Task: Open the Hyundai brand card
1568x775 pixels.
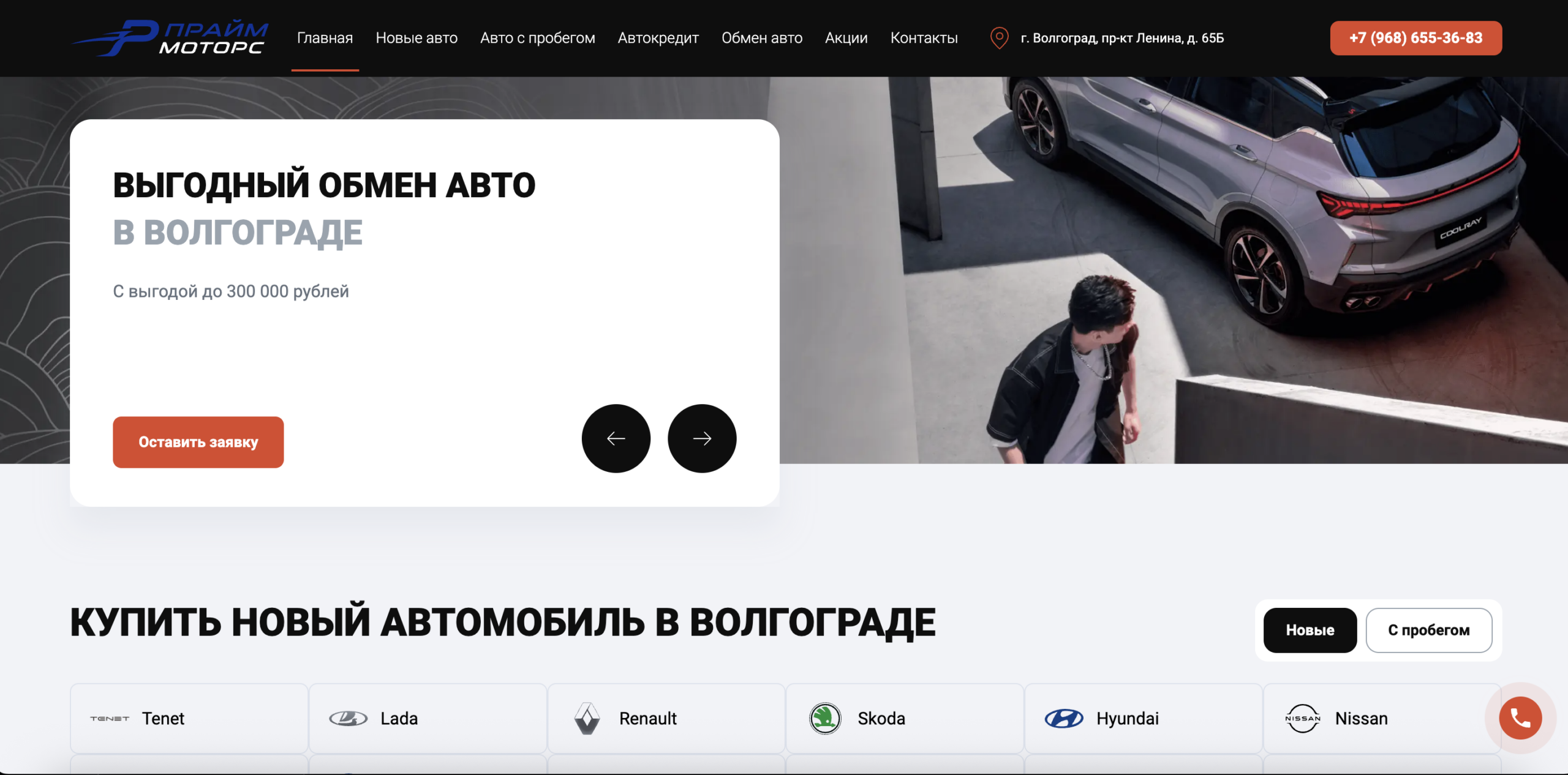Action: pyautogui.click(x=1144, y=719)
